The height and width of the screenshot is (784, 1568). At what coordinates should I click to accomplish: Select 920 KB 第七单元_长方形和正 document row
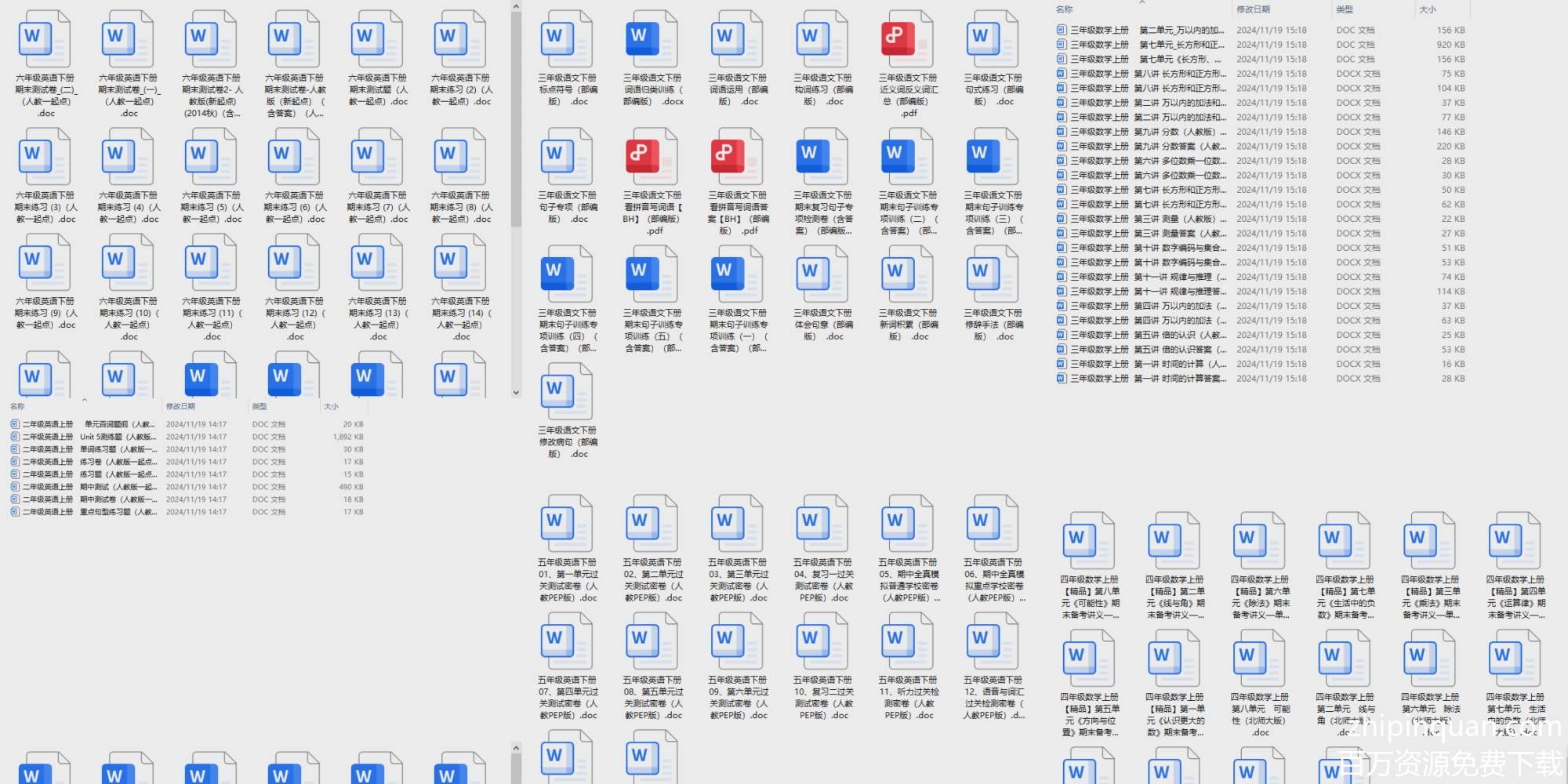(x=1145, y=45)
